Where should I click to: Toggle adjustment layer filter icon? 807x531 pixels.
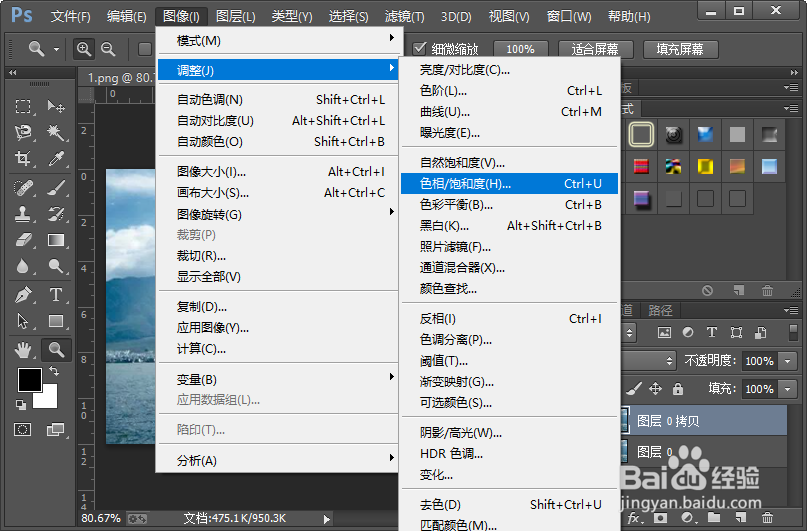point(688,332)
